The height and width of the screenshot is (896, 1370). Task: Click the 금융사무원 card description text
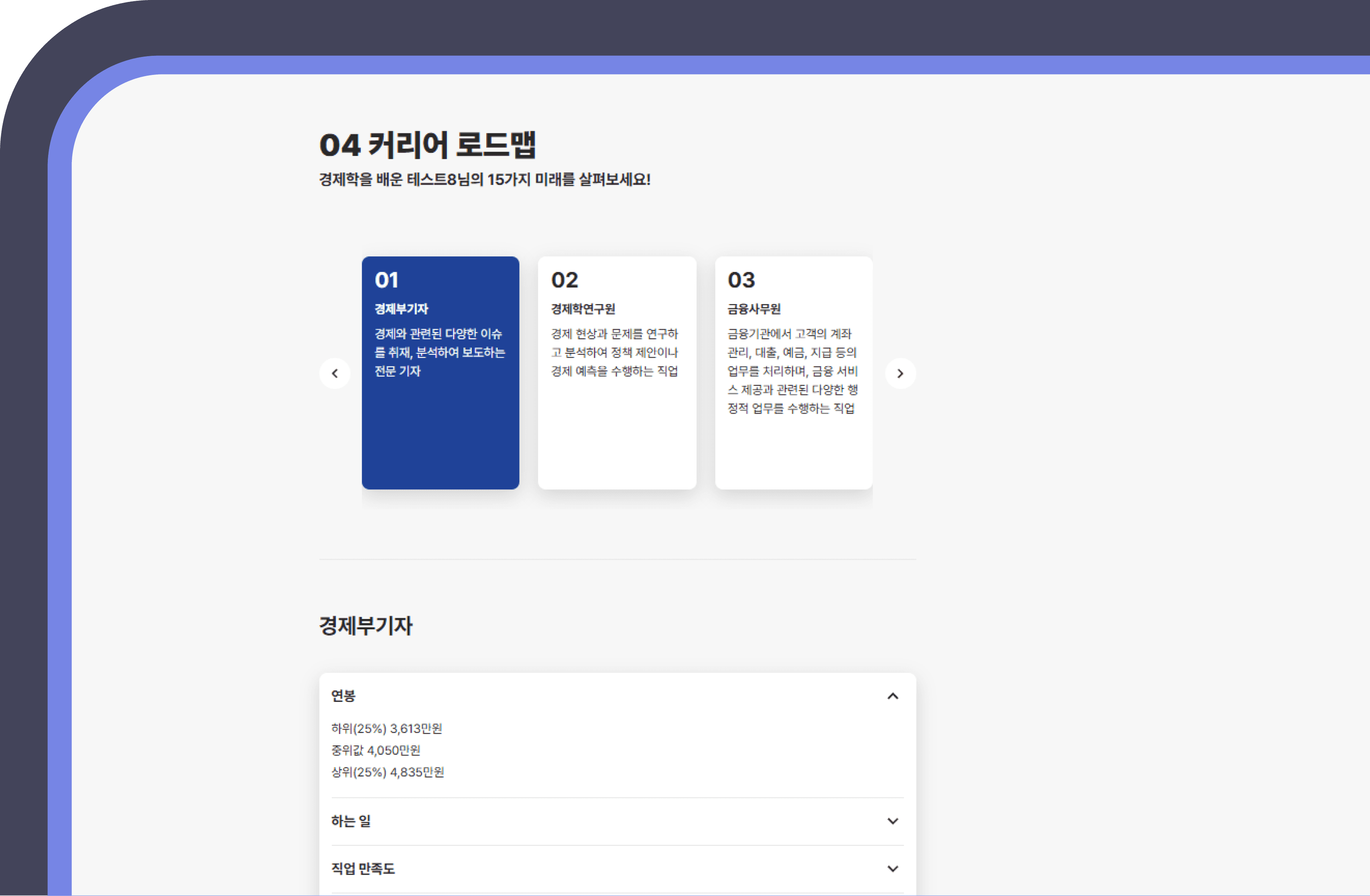tap(792, 371)
